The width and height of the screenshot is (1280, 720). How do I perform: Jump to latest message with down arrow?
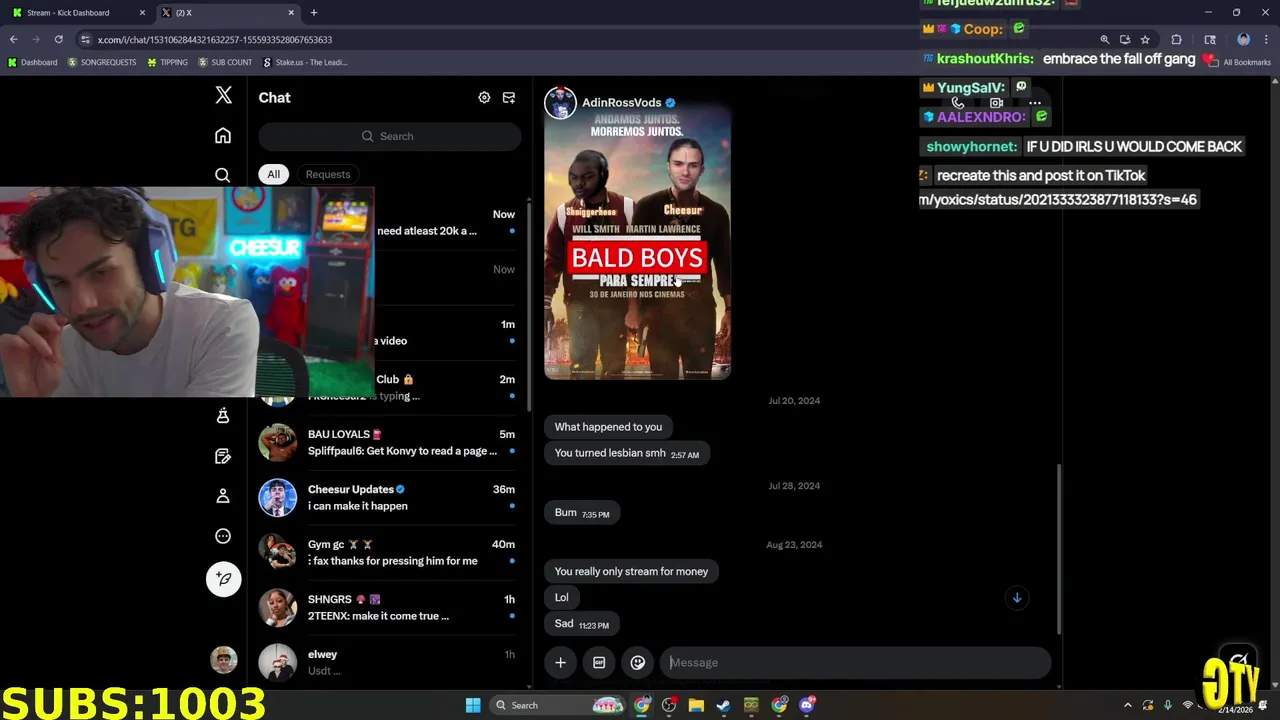[x=1016, y=598]
